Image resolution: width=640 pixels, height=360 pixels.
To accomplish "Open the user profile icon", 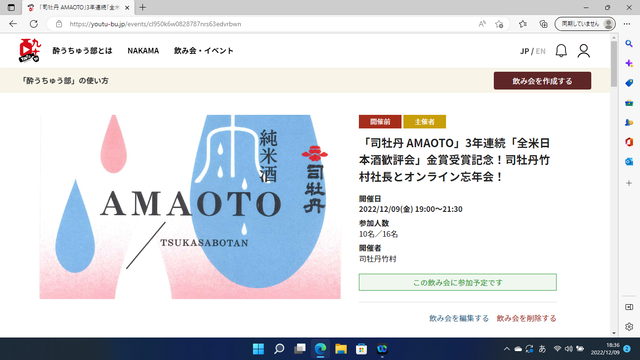I will click(x=584, y=51).
